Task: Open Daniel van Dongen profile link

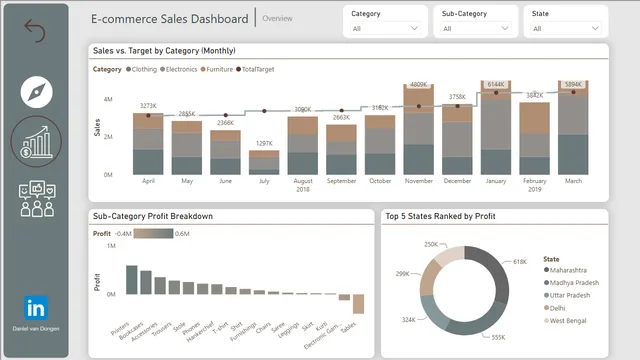Action: [36, 329]
